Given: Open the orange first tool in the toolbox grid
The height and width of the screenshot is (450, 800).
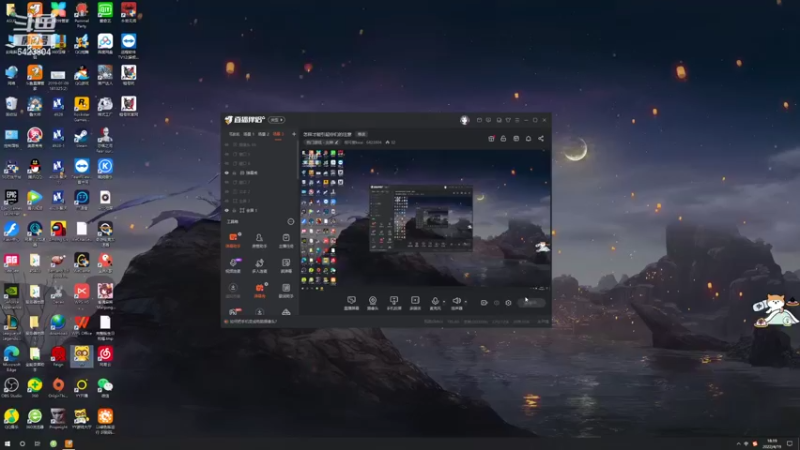Looking at the screenshot, I should click(233, 240).
